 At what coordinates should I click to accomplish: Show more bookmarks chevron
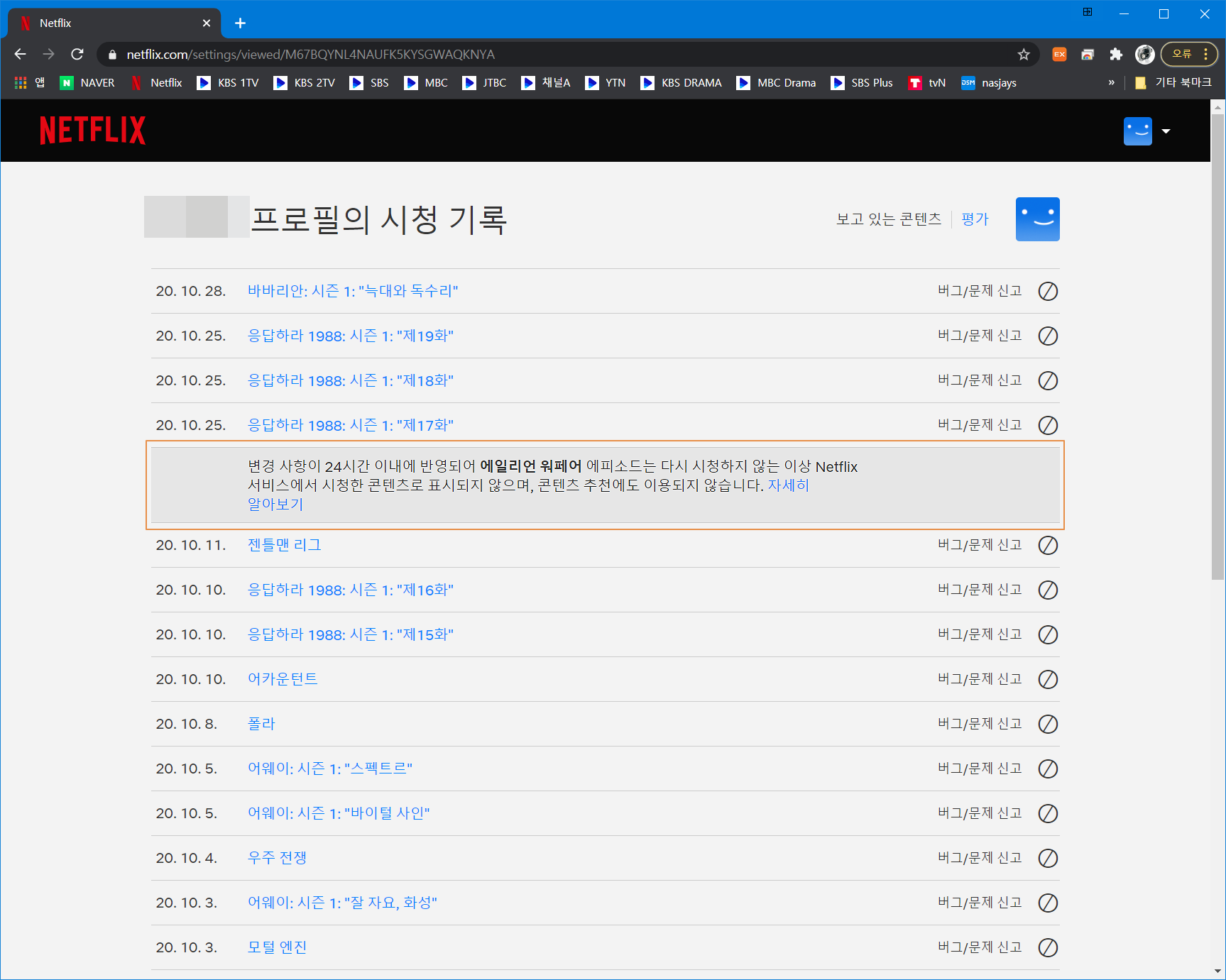pyautogui.click(x=1111, y=83)
